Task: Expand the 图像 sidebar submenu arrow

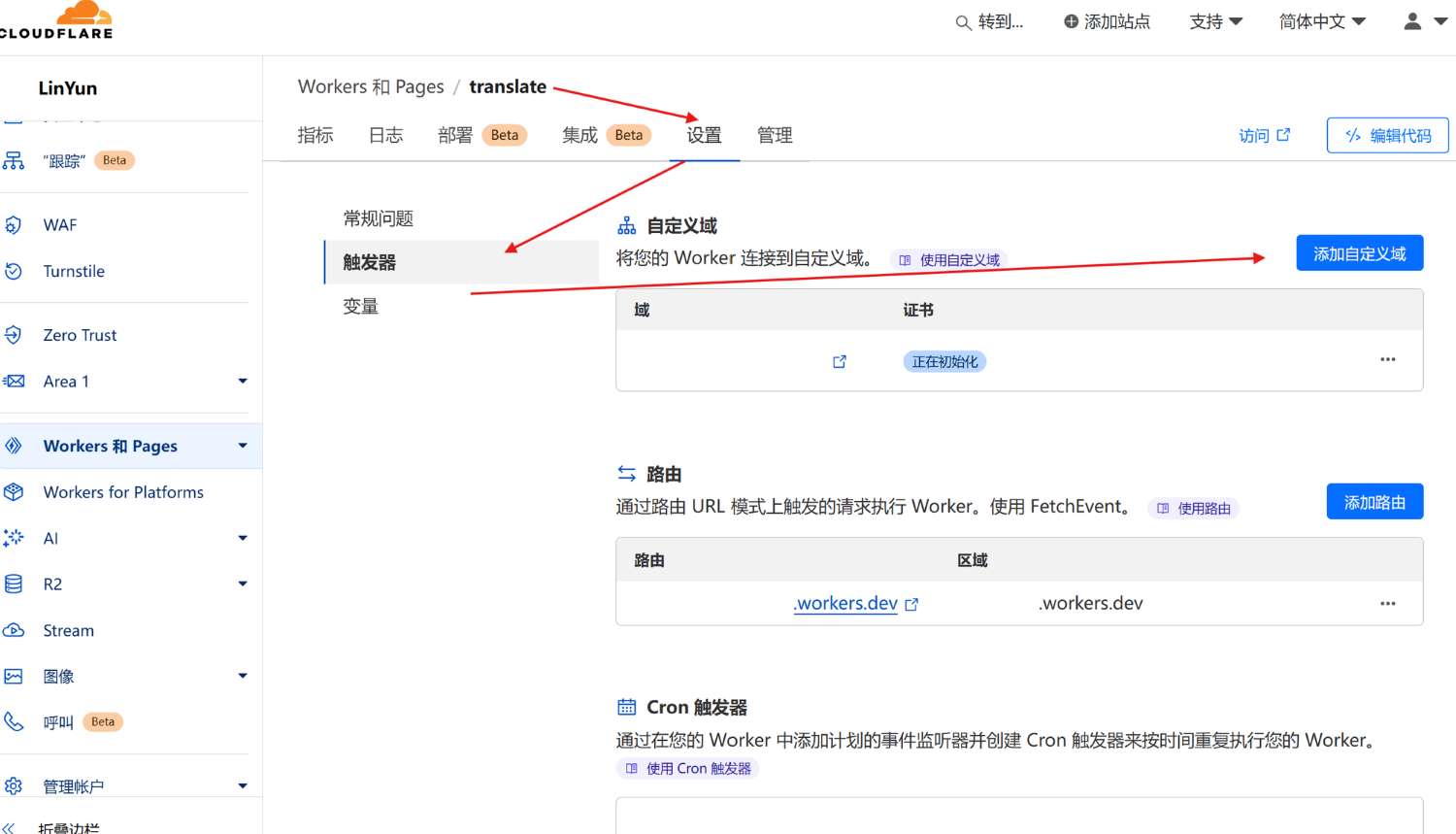Action: coord(243,676)
